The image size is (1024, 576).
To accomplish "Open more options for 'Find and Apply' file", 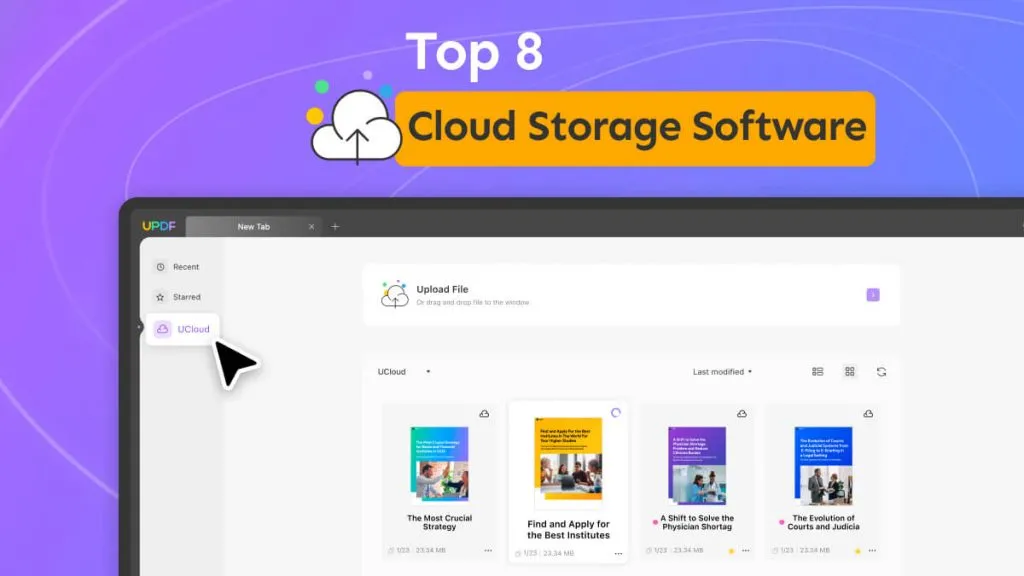I will [618, 553].
